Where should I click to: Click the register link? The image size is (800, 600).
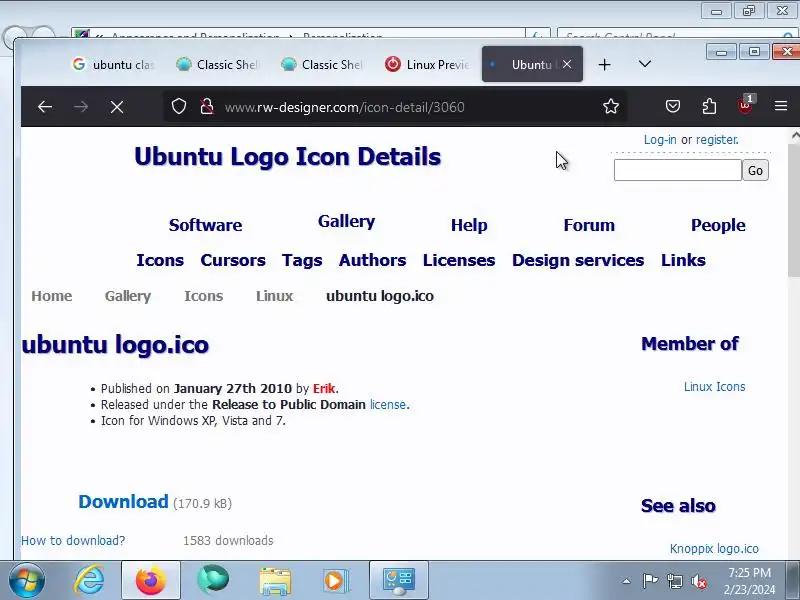point(717,140)
